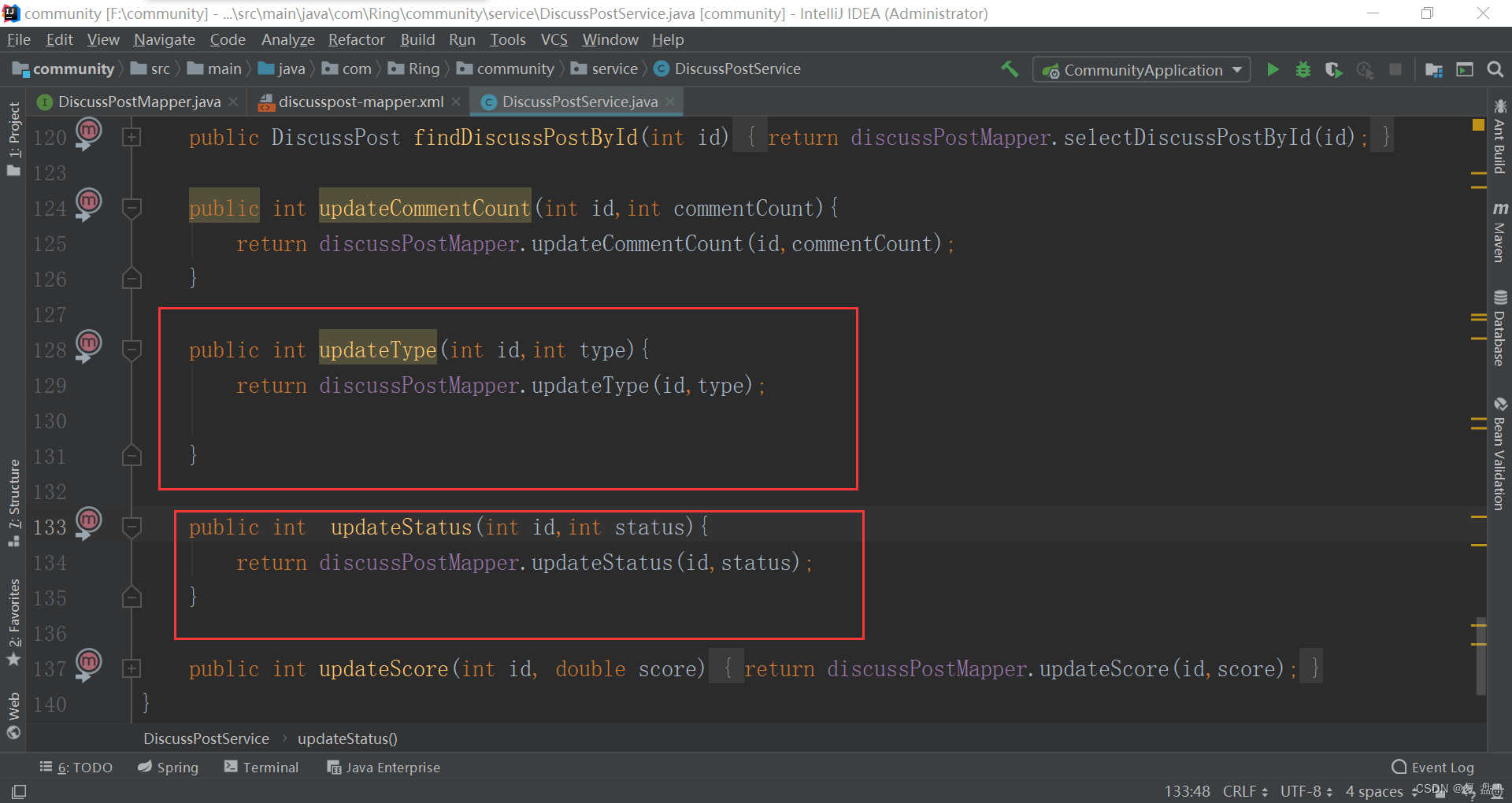Open the Database tool window
The height and width of the screenshot is (803, 1512).
tap(1499, 328)
